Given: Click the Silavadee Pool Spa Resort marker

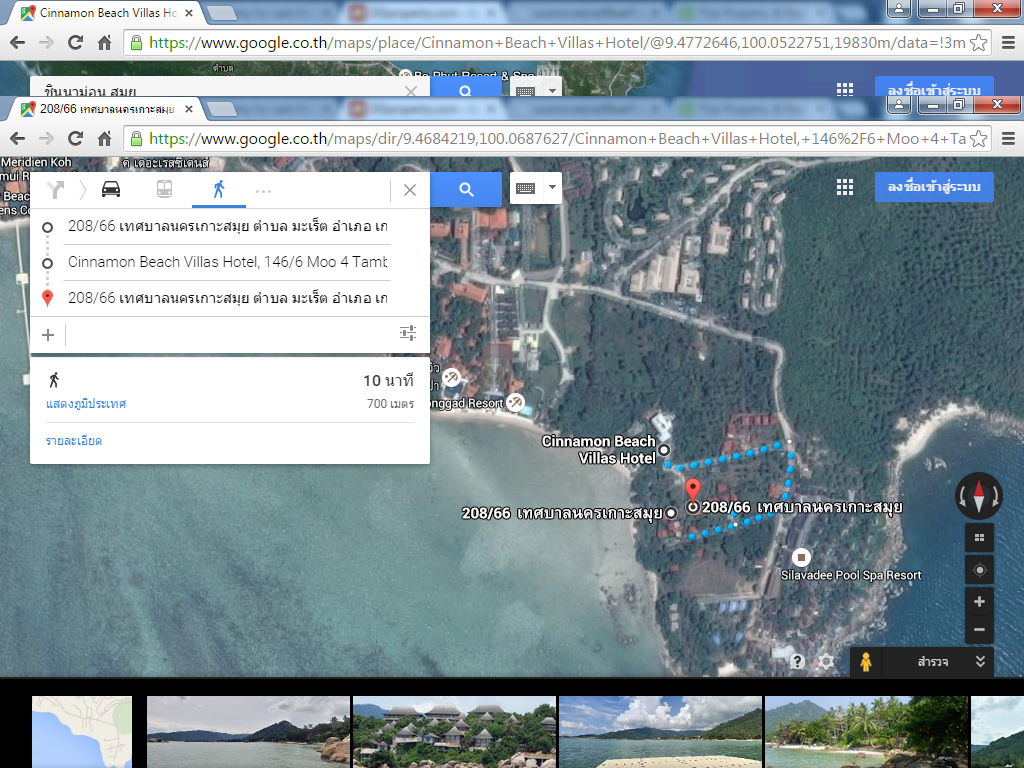Looking at the screenshot, I should pyautogui.click(x=801, y=558).
